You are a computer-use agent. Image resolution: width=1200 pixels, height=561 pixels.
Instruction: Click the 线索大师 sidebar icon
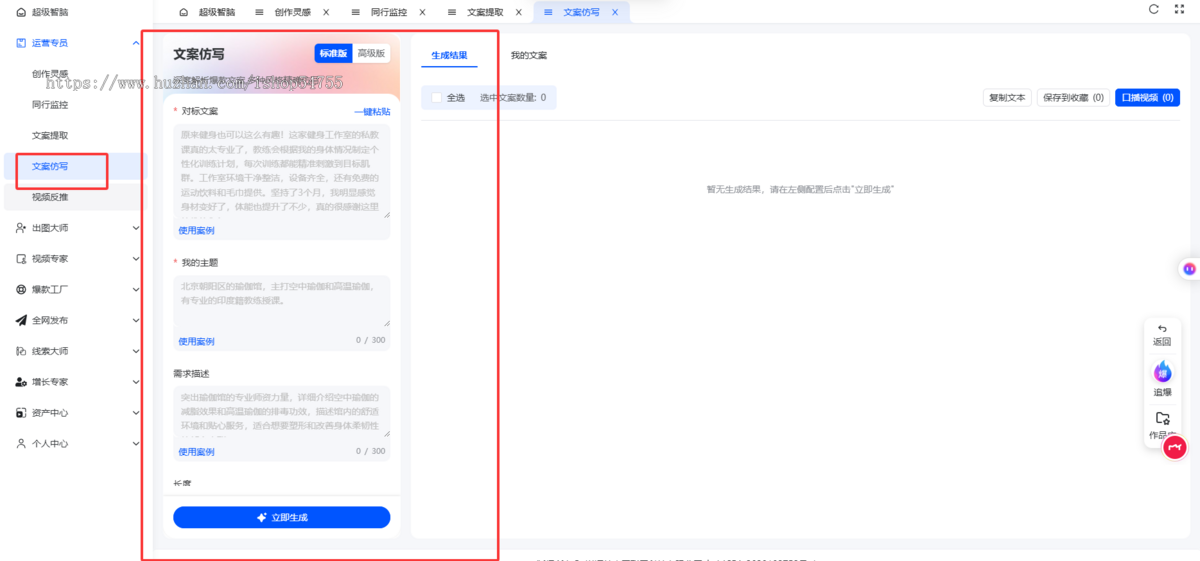click(21, 351)
